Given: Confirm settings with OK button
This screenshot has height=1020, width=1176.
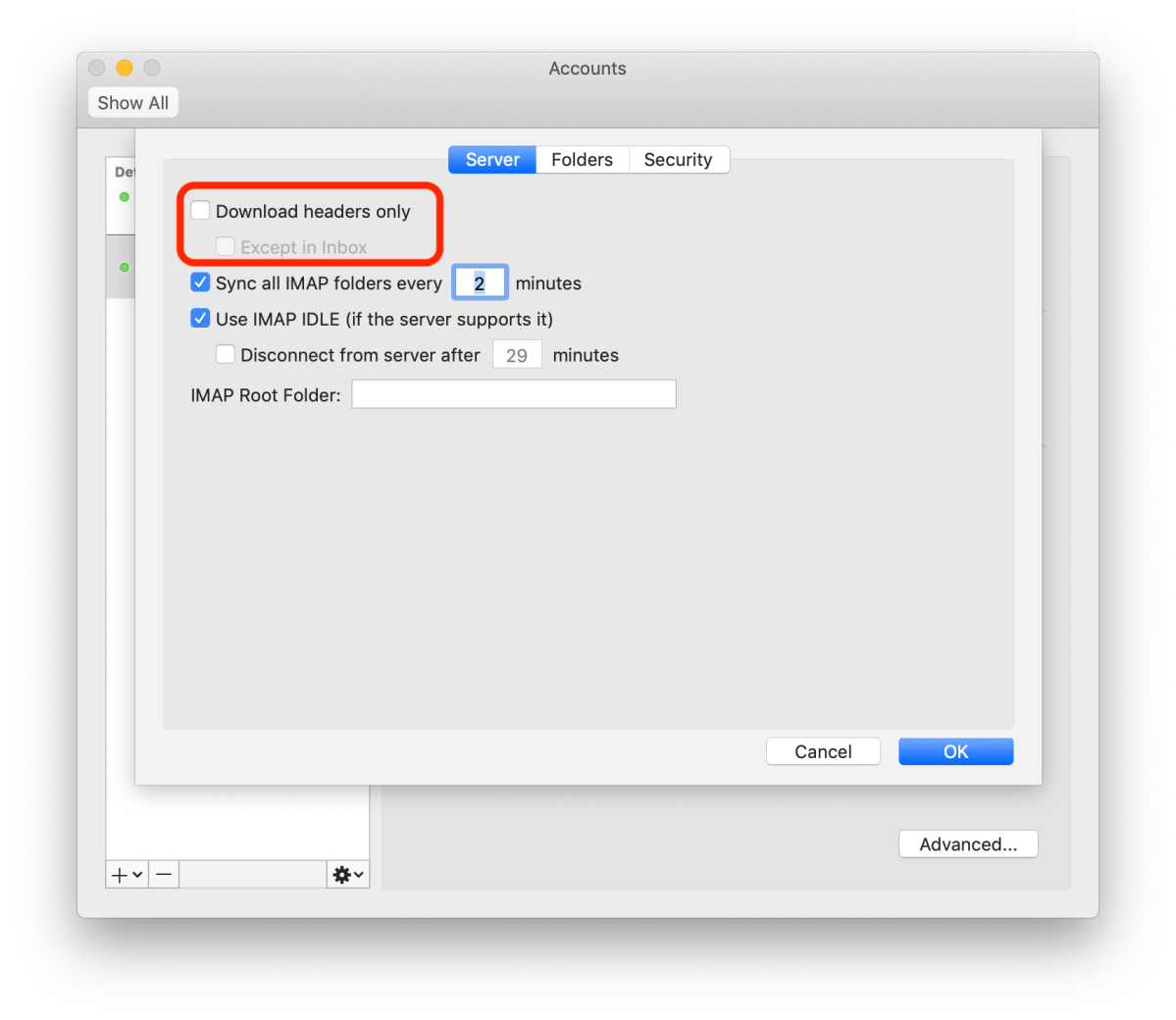Looking at the screenshot, I should (x=955, y=751).
